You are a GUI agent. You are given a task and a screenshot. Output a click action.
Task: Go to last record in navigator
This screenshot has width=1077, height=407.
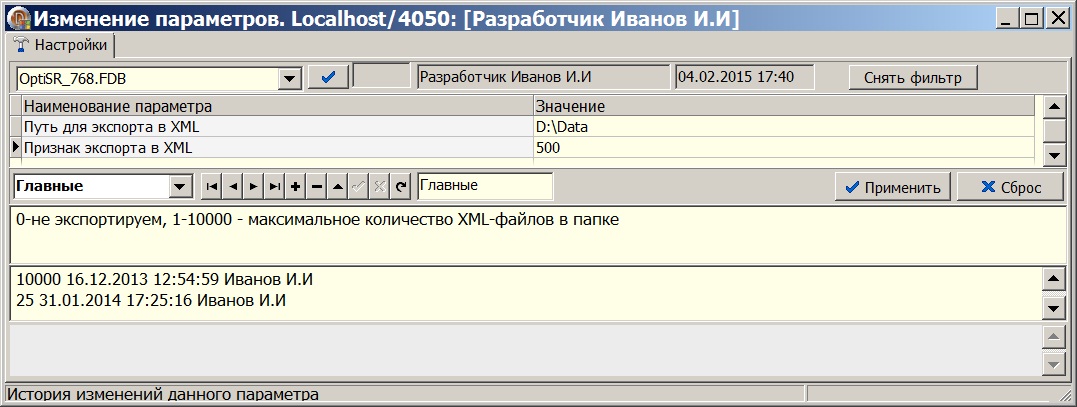point(275,187)
